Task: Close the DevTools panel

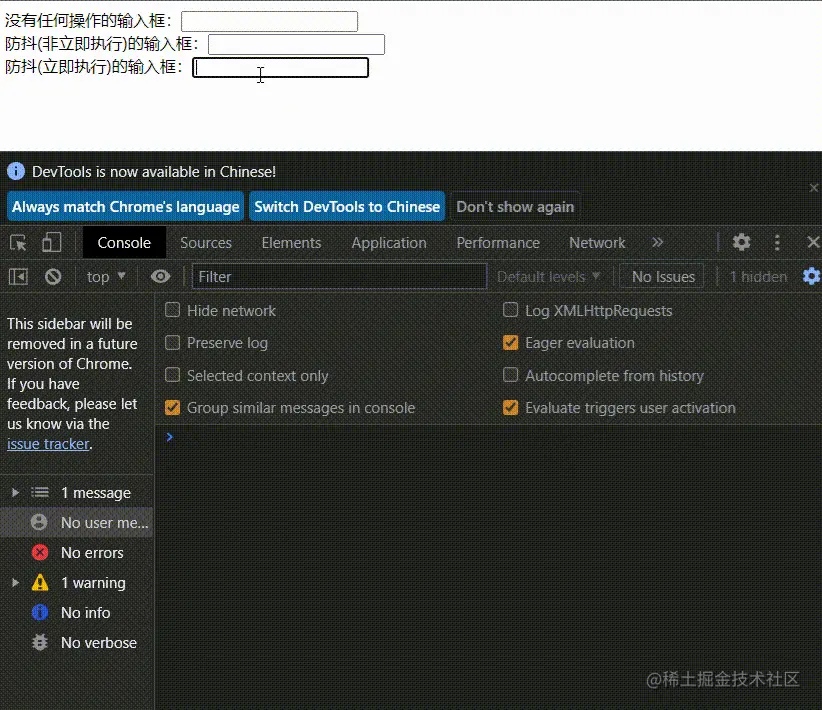Action: pos(813,242)
